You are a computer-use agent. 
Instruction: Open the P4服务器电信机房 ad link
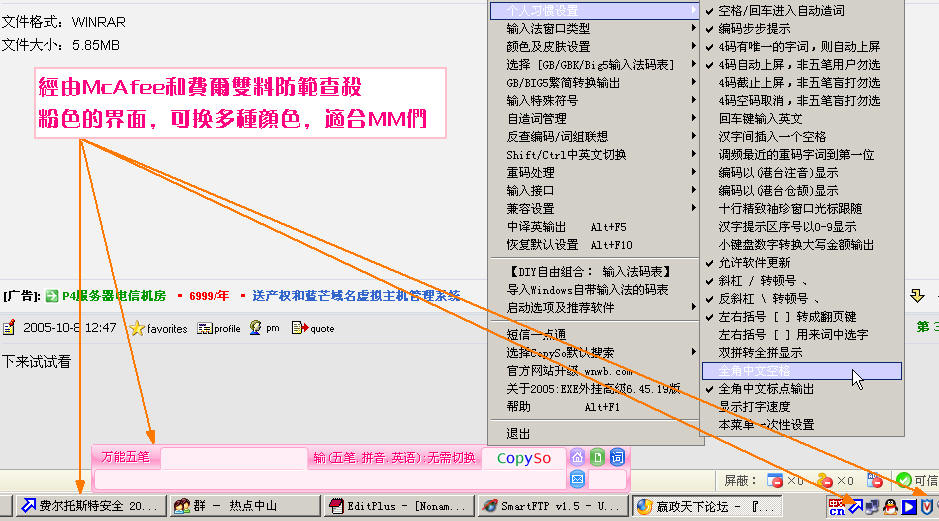114,296
